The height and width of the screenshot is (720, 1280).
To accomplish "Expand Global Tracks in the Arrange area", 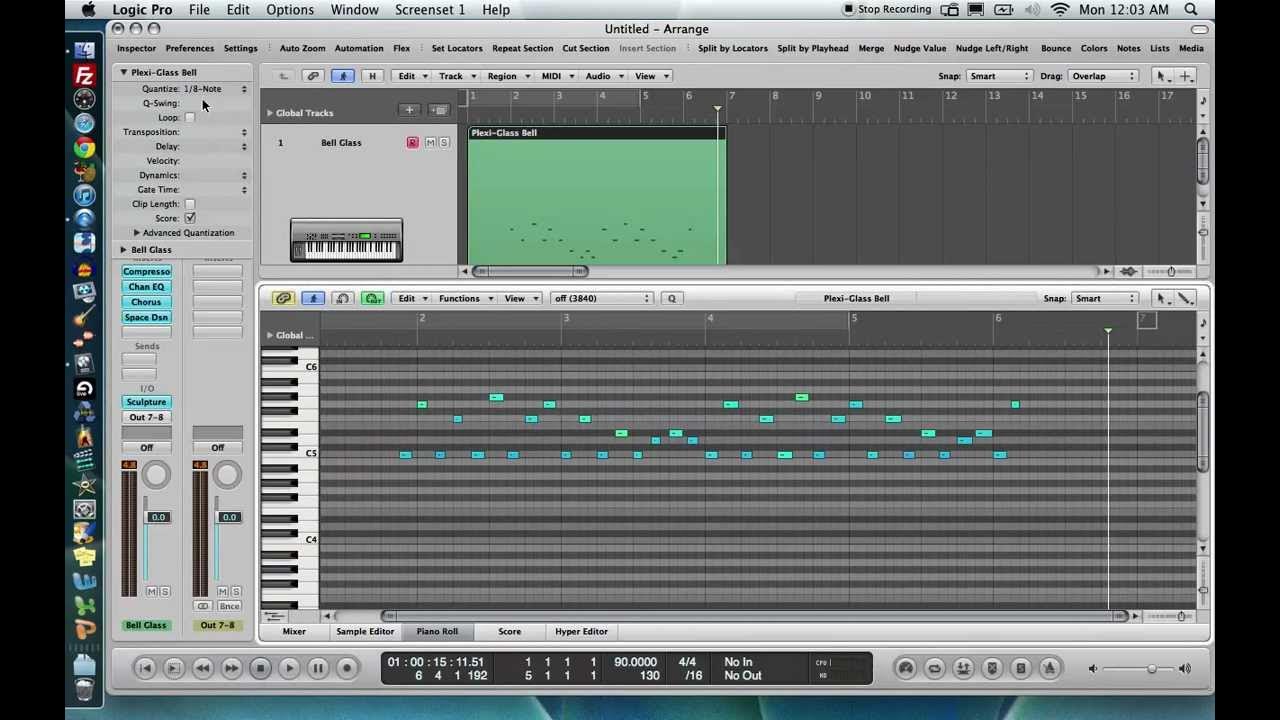I will (x=269, y=113).
